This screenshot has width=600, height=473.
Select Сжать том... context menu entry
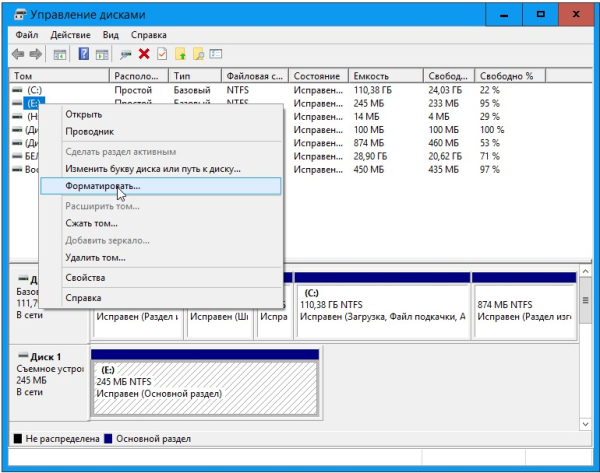pos(161,223)
